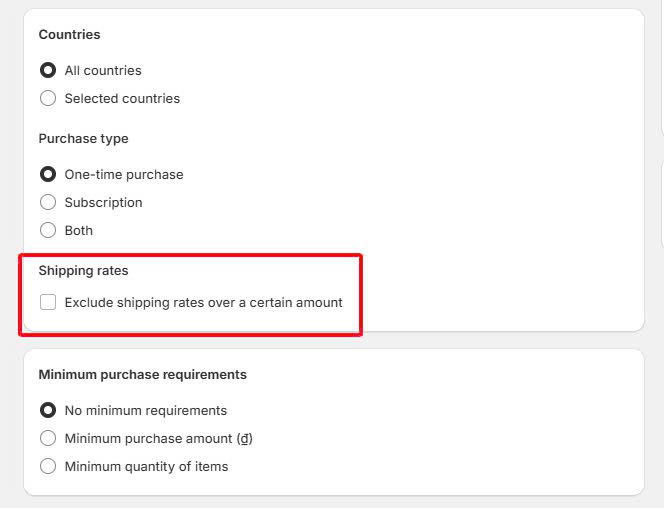Select the Both purchase type radio button

point(48,230)
